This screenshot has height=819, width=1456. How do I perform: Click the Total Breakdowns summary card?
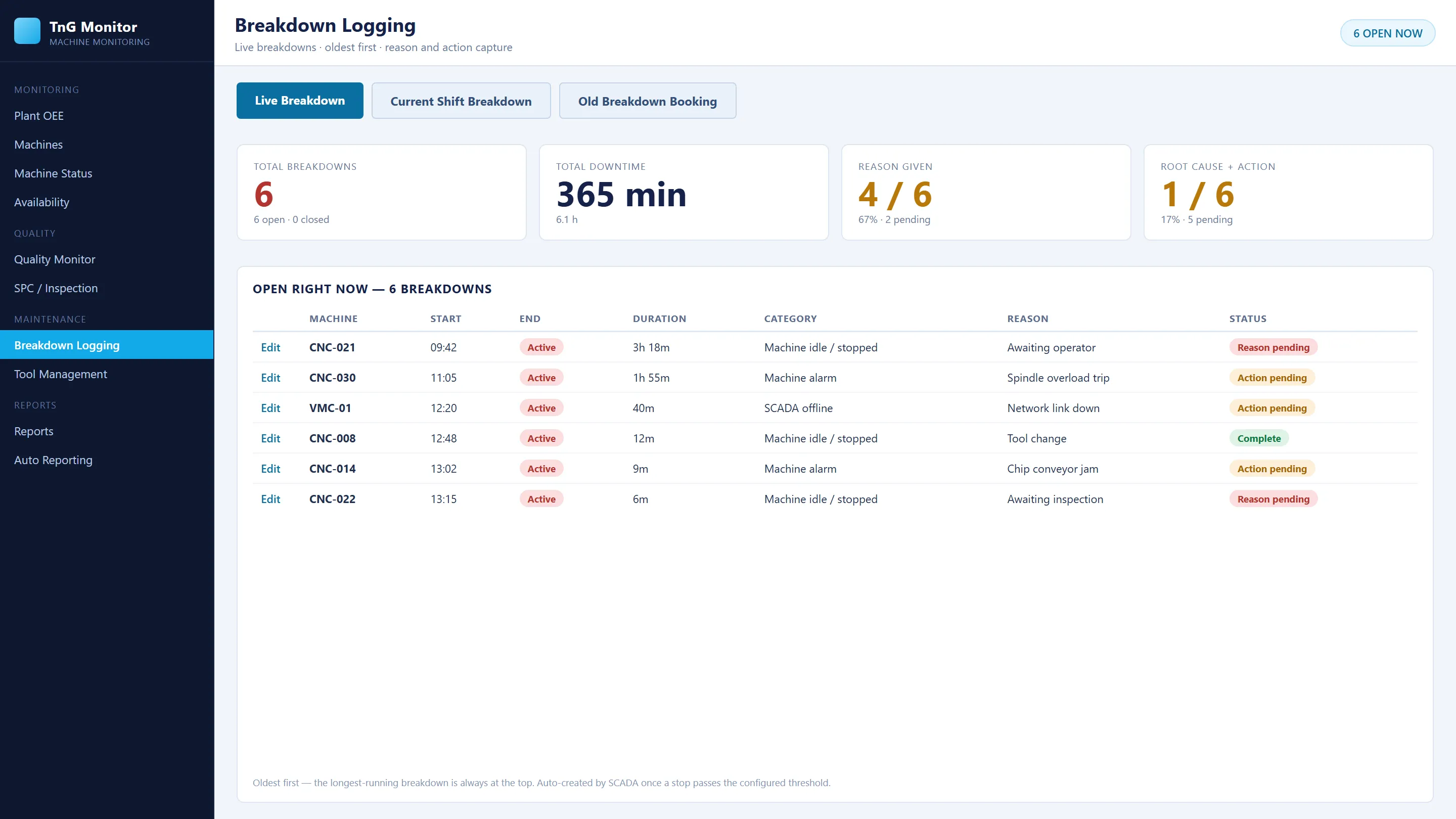382,192
